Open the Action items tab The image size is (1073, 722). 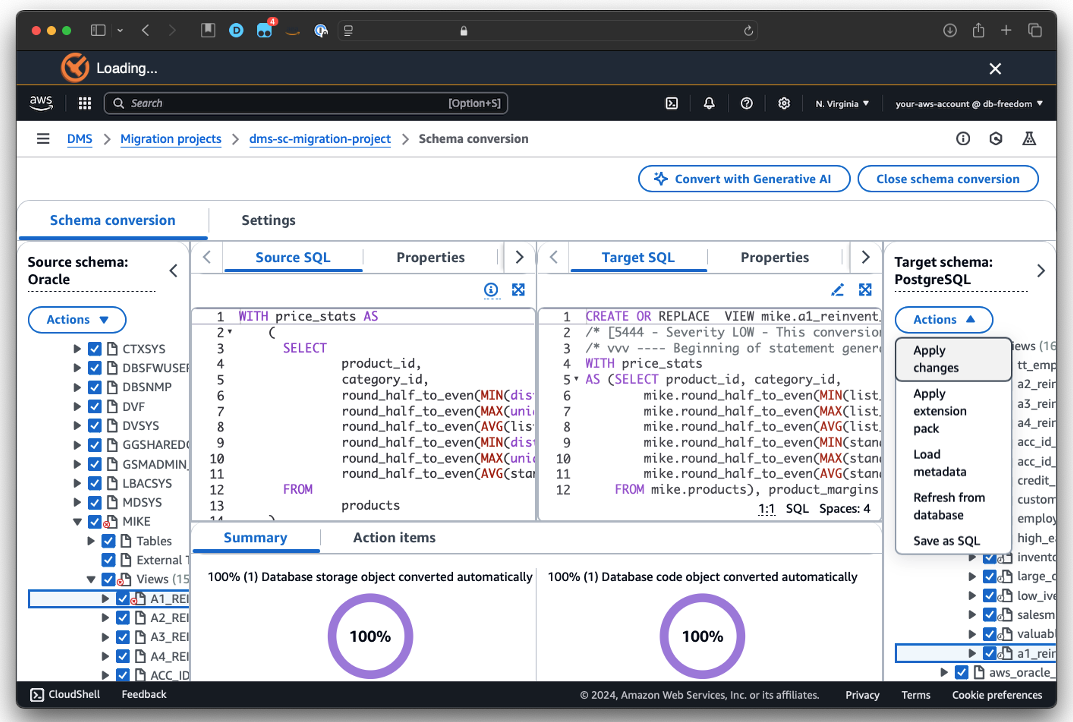(394, 538)
